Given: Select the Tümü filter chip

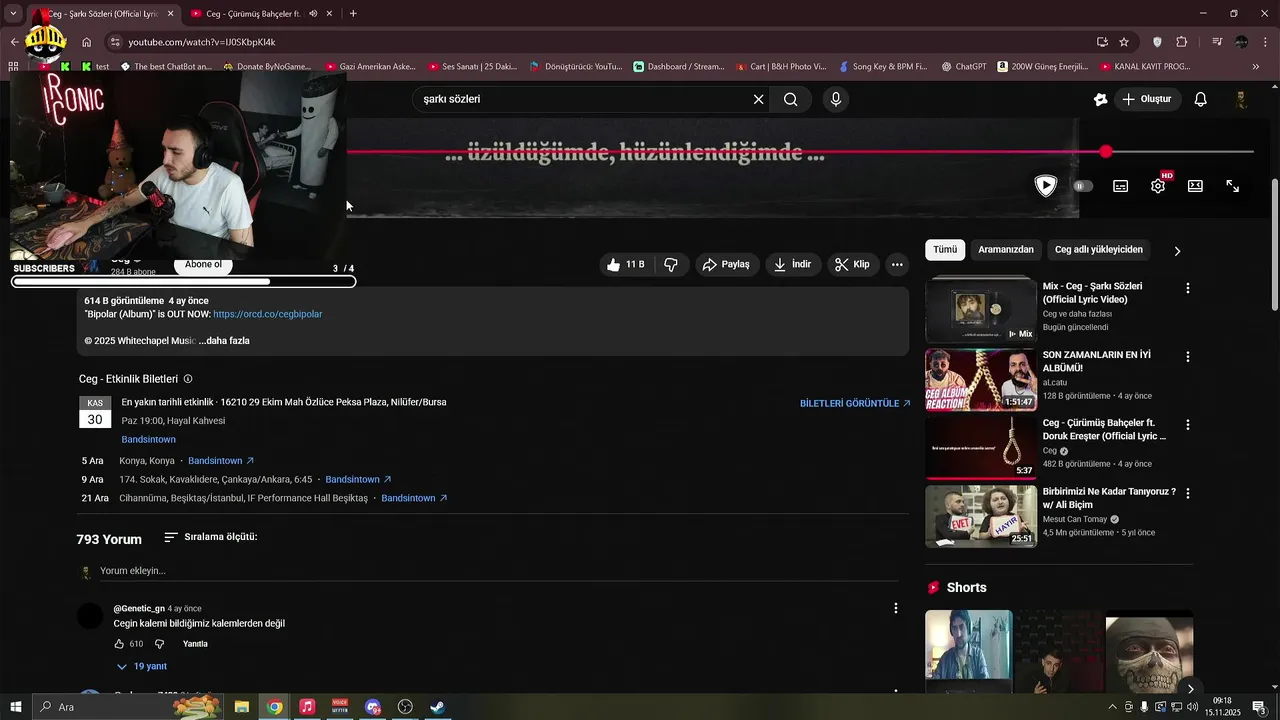Looking at the screenshot, I should tap(945, 250).
